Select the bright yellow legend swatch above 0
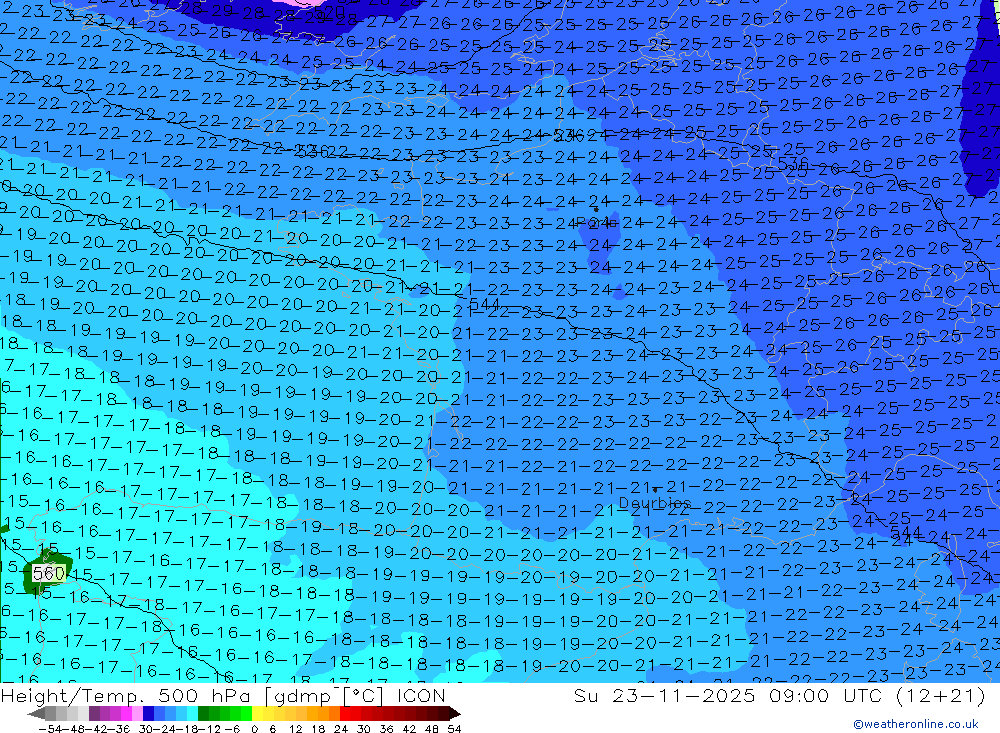The image size is (1000, 733). (258, 713)
